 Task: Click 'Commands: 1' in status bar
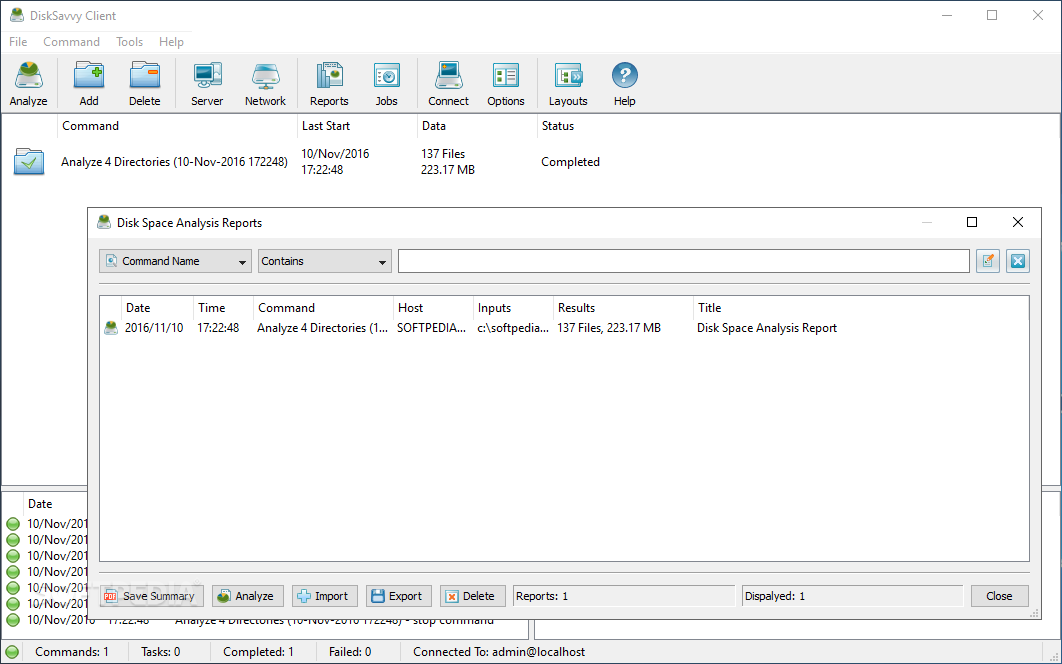[72, 652]
